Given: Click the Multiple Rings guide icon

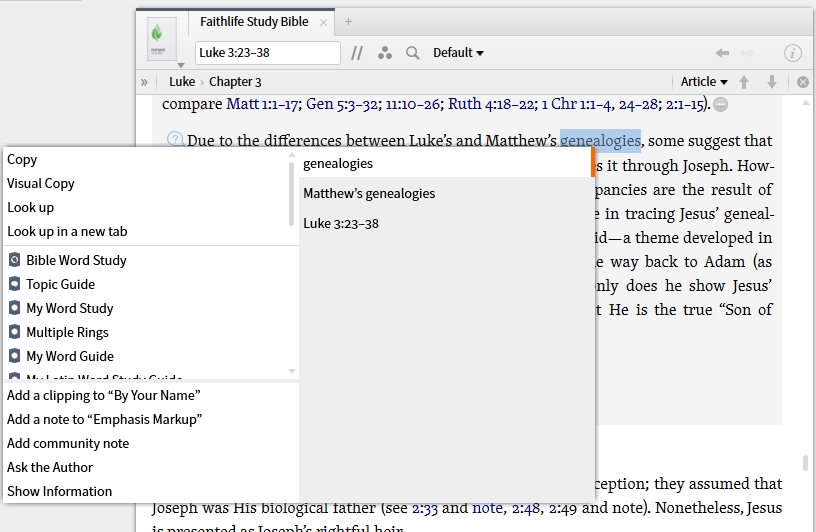Looking at the screenshot, I should [x=15, y=332].
